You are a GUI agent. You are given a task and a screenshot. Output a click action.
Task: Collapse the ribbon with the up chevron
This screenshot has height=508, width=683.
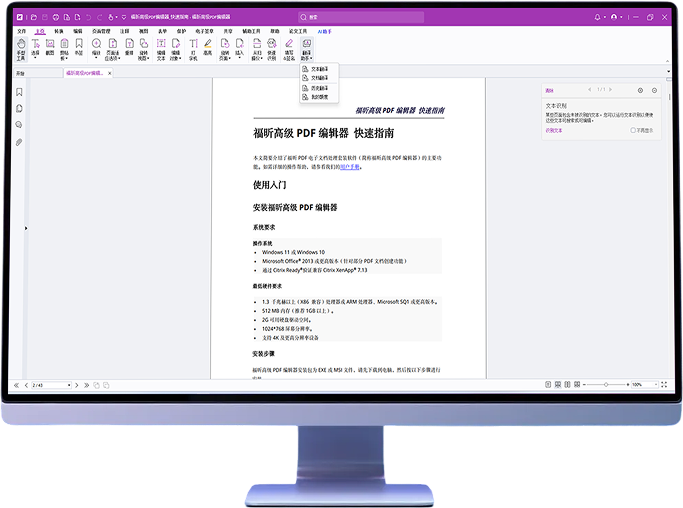point(667,61)
